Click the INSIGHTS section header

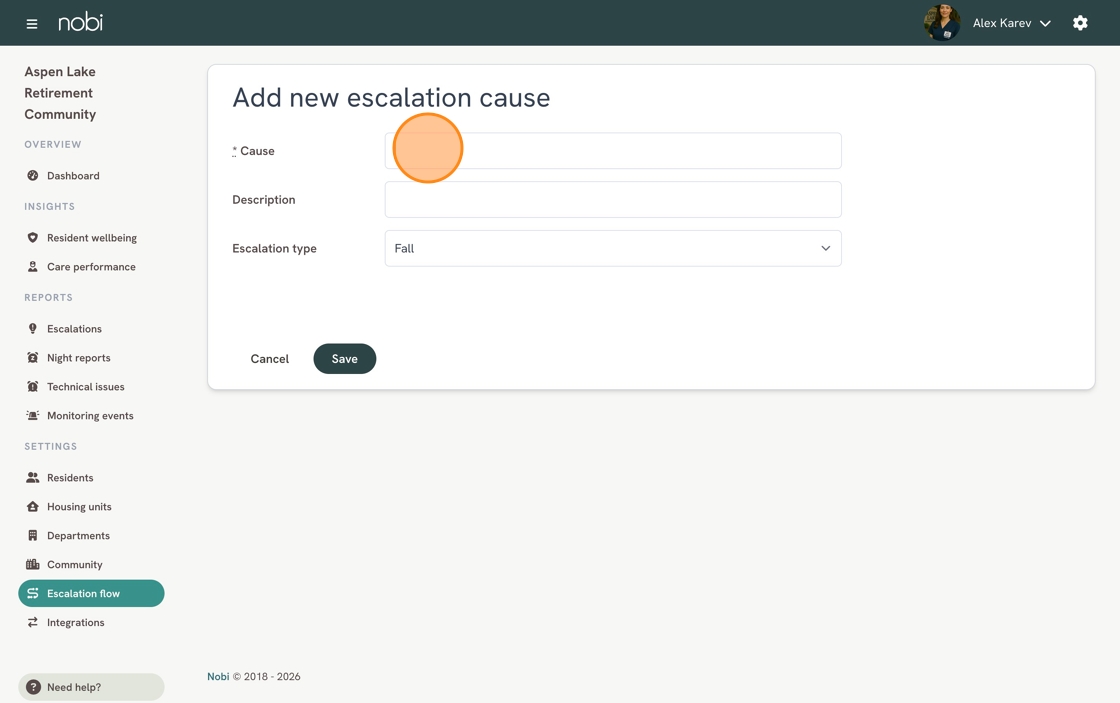click(49, 206)
